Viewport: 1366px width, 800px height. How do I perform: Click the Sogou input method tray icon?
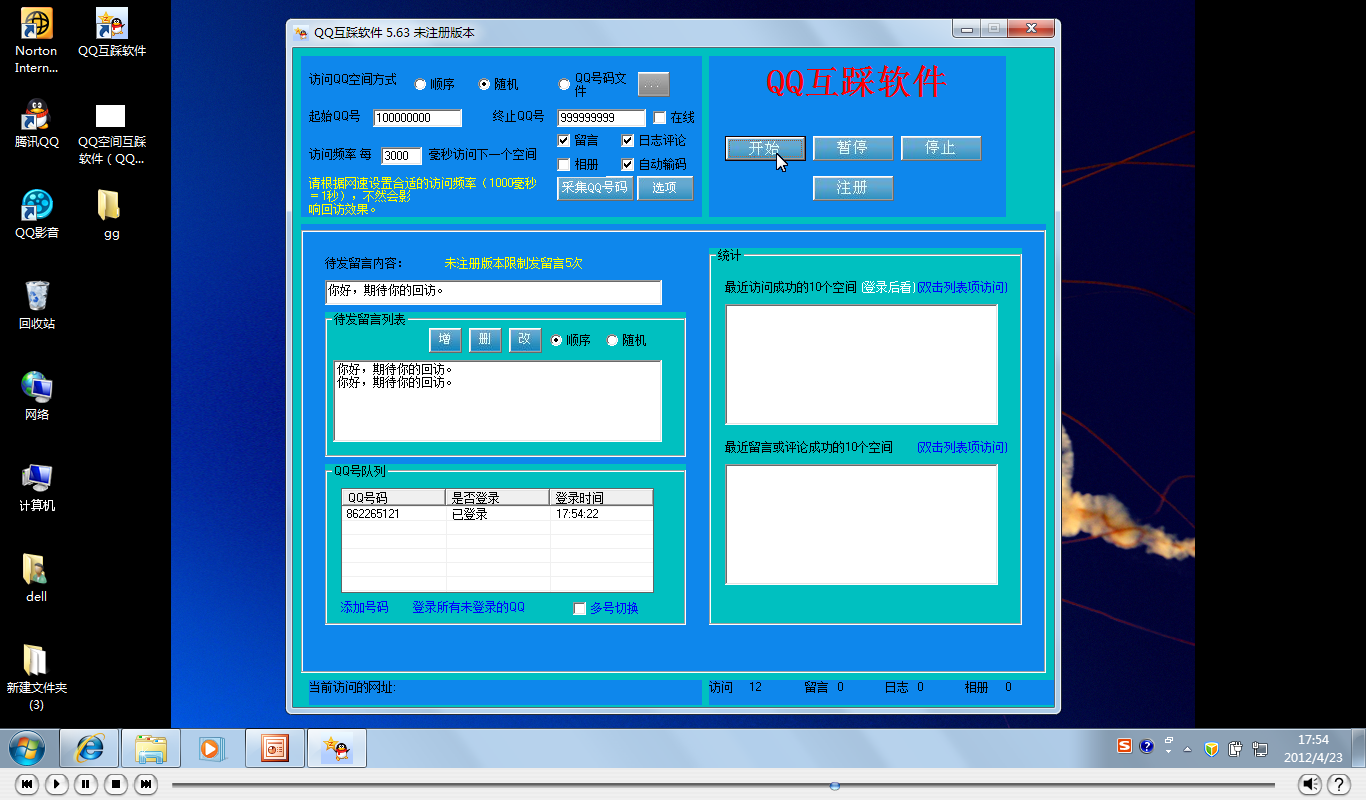click(x=1125, y=747)
